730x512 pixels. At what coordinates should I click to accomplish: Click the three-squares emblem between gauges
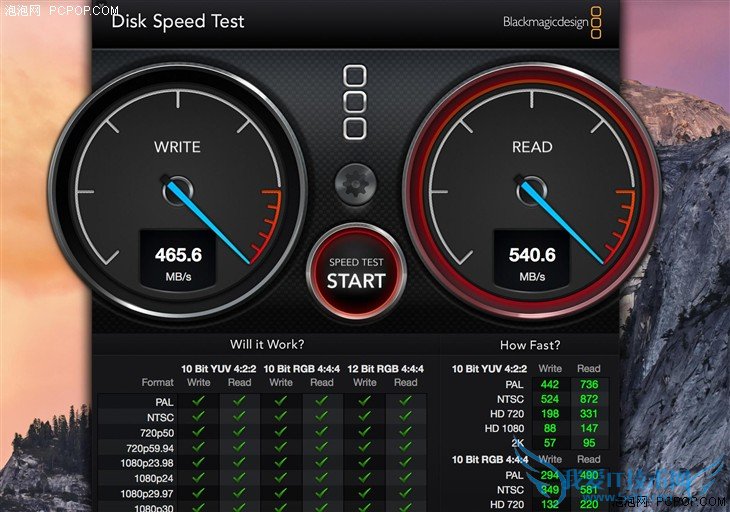point(355,102)
